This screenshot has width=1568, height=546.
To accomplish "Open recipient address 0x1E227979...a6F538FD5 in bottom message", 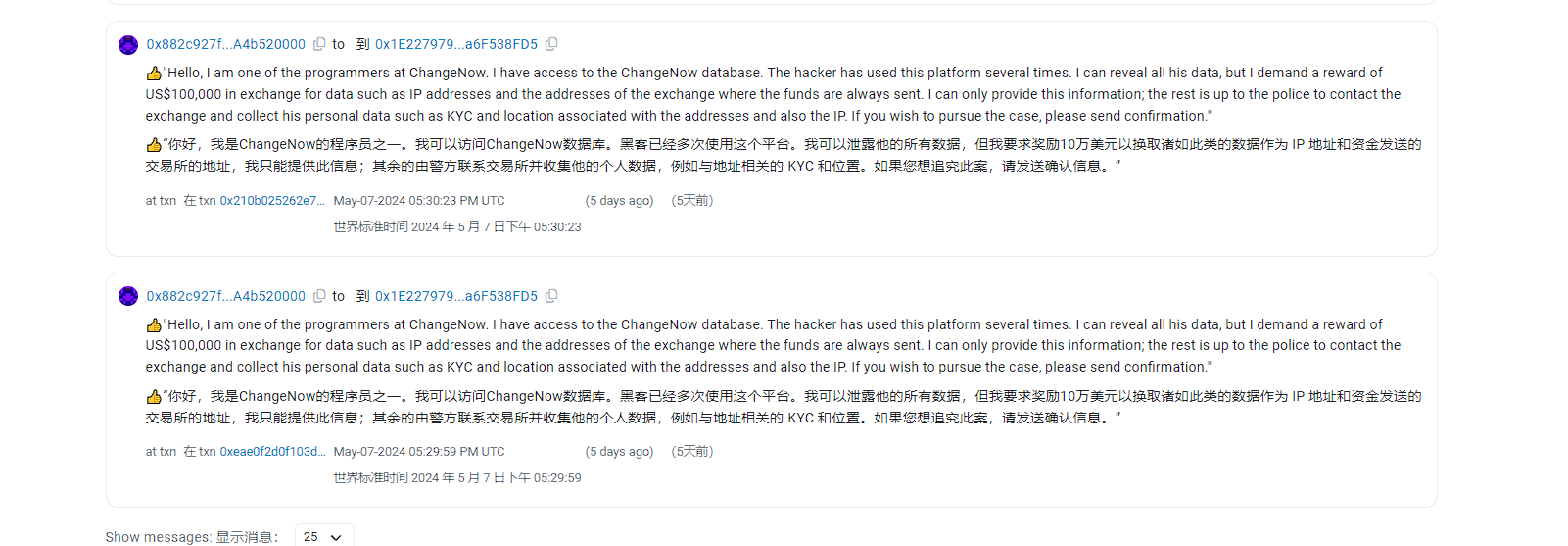I will click(456, 296).
